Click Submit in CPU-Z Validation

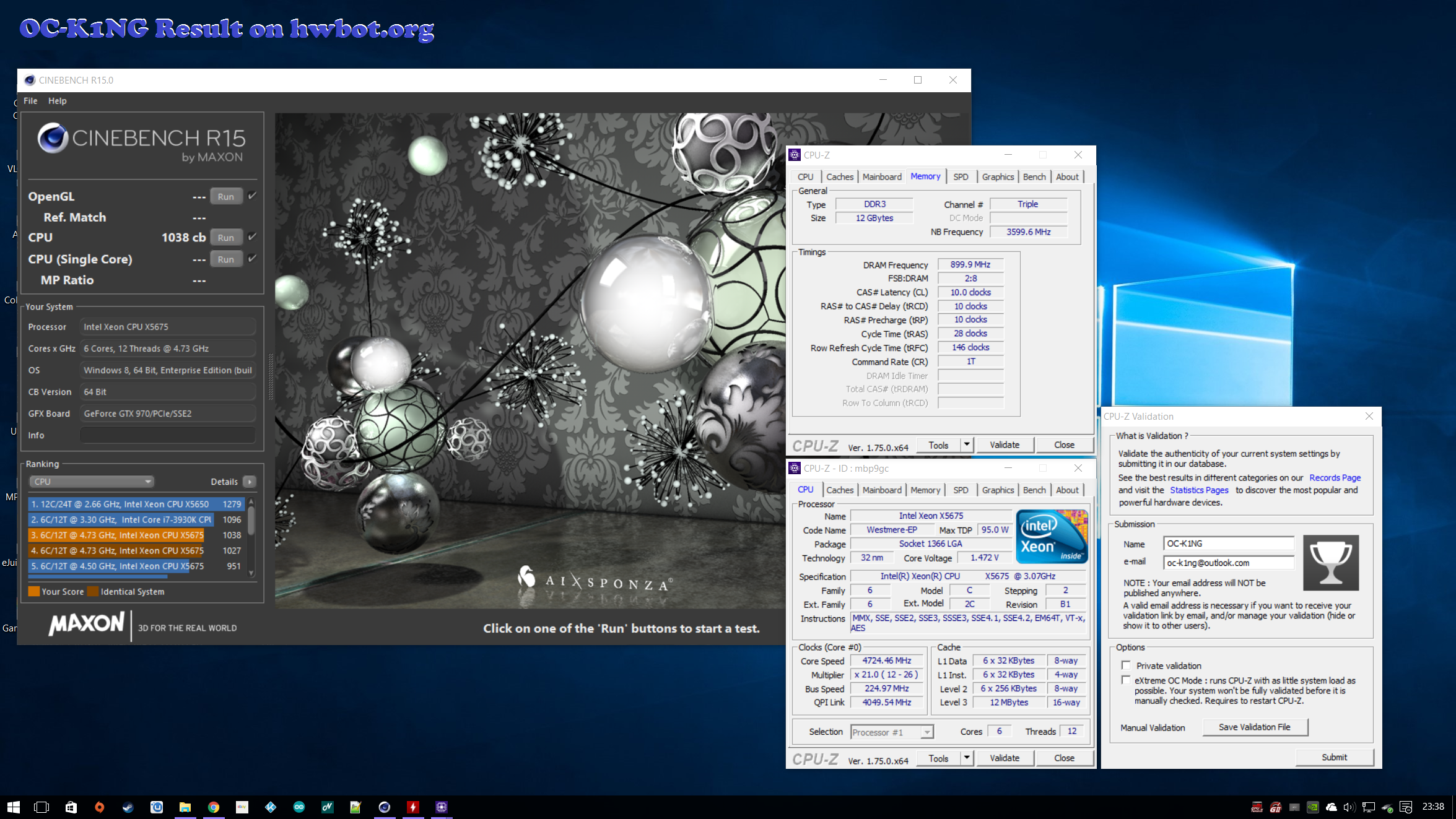coord(1335,758)
